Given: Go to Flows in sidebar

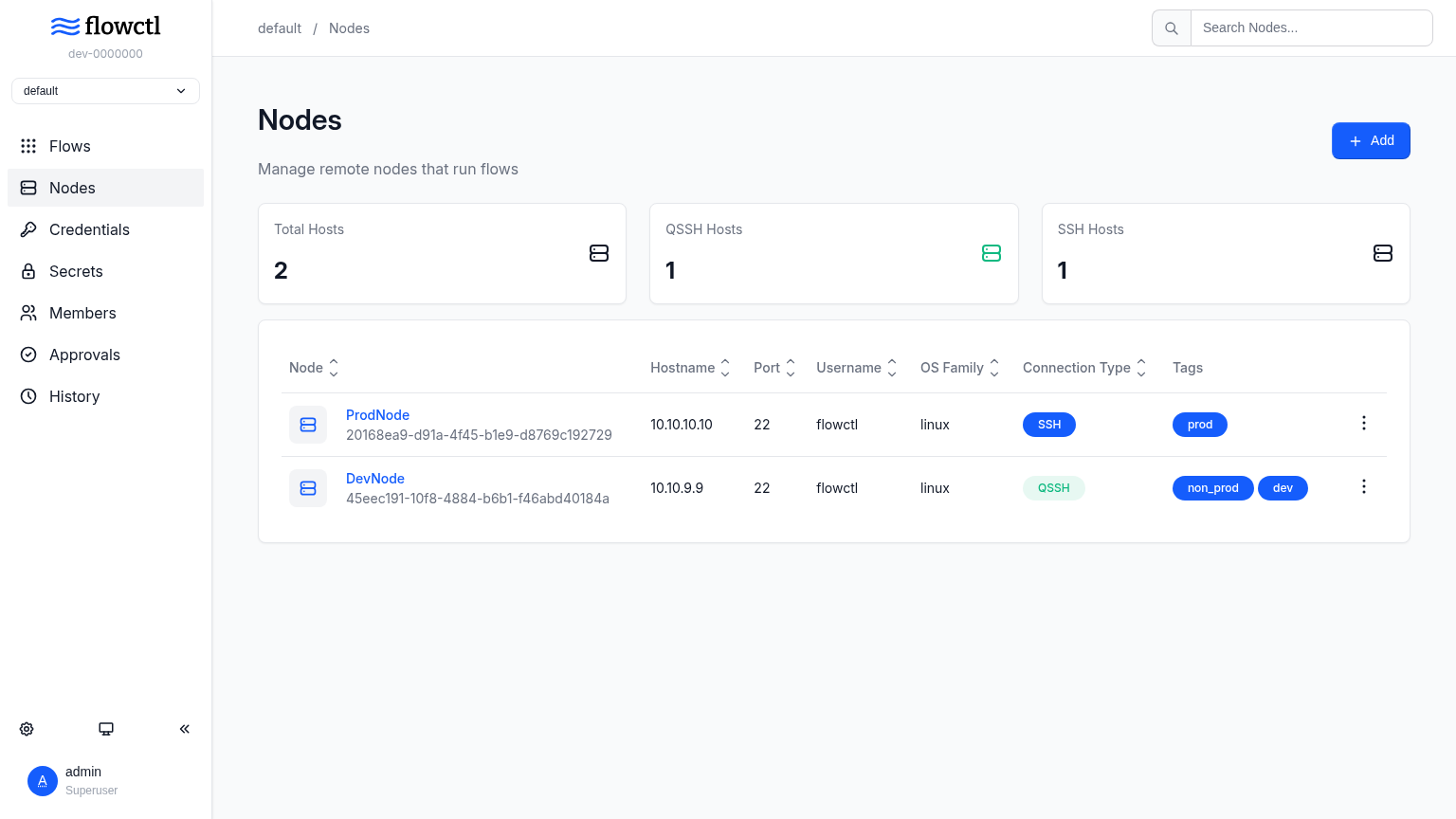Looking at the screenshot, I should pyautogui.click(x=105, y=146).
